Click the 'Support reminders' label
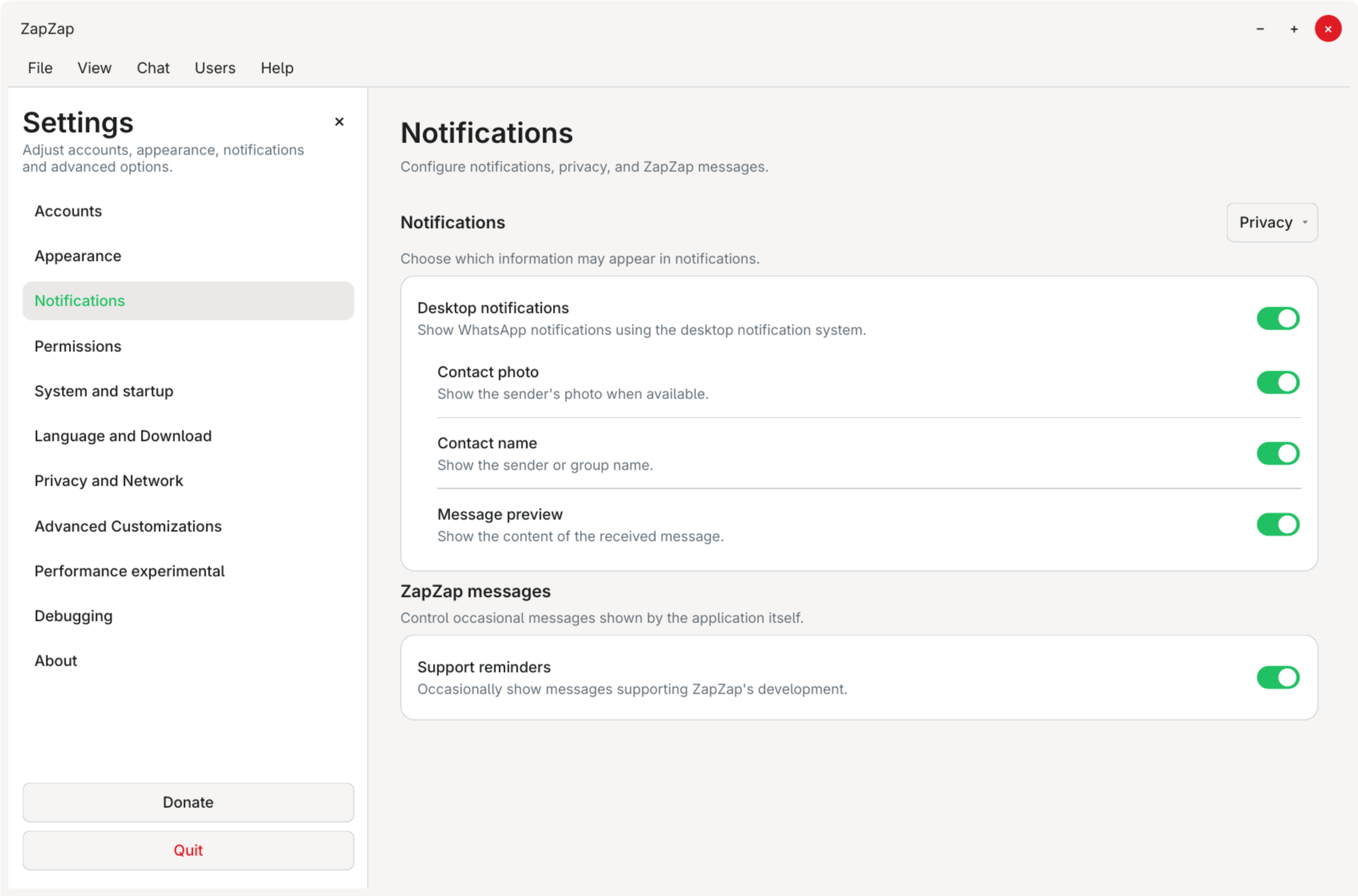Screen dimensions: 1358x896 484,667
